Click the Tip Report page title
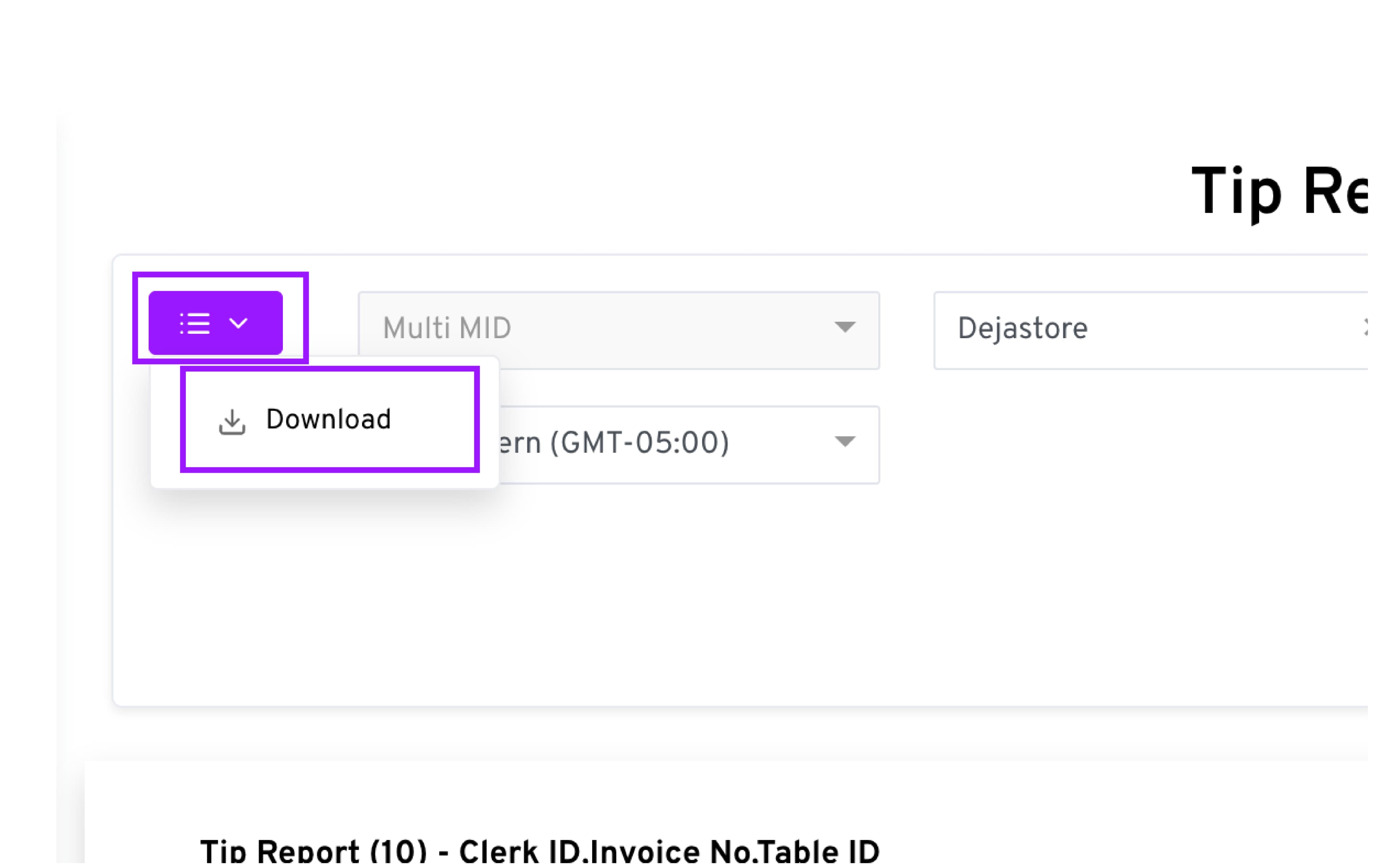The image size is (1389, 868). click(1279, 191)
